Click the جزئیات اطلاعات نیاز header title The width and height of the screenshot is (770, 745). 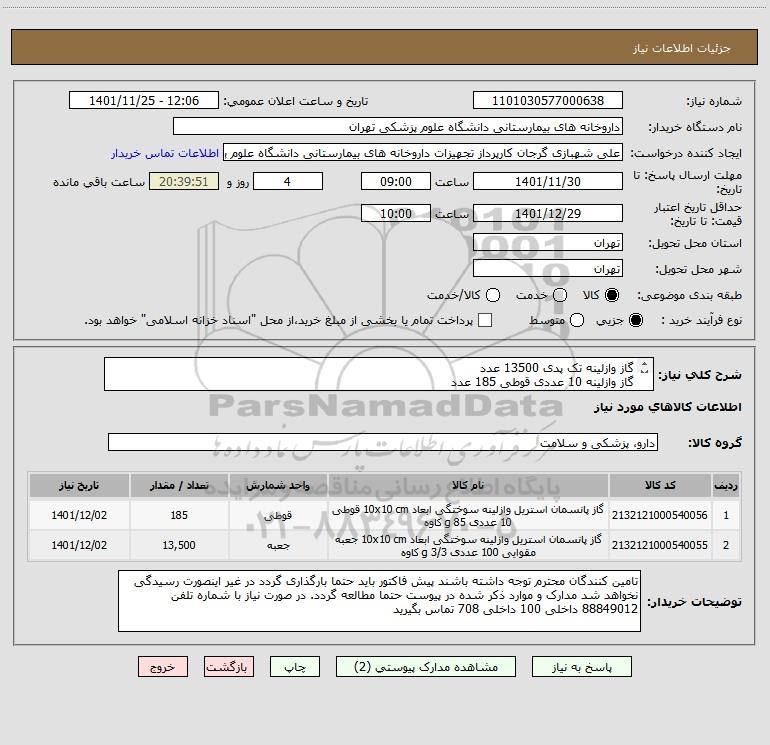[x=681, y=48]
